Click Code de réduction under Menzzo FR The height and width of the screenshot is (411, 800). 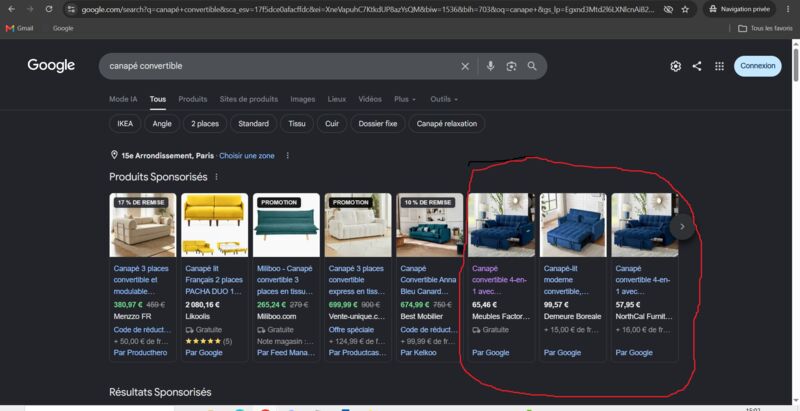pyautogui.click(x=140, y=330)
